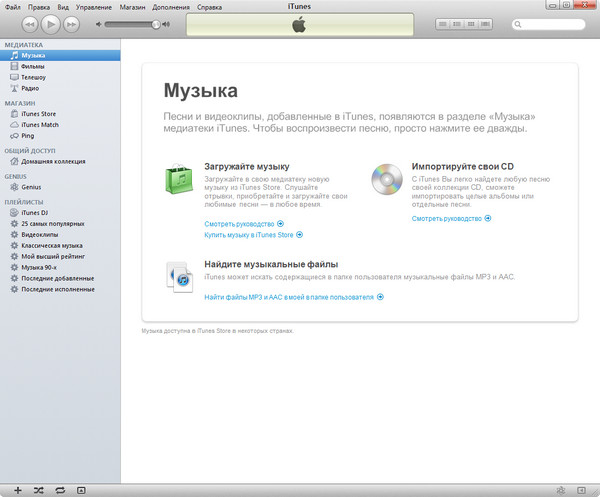
Task: Click the house icon beside Домашняя коллекция
Action: tap(15, 161)
